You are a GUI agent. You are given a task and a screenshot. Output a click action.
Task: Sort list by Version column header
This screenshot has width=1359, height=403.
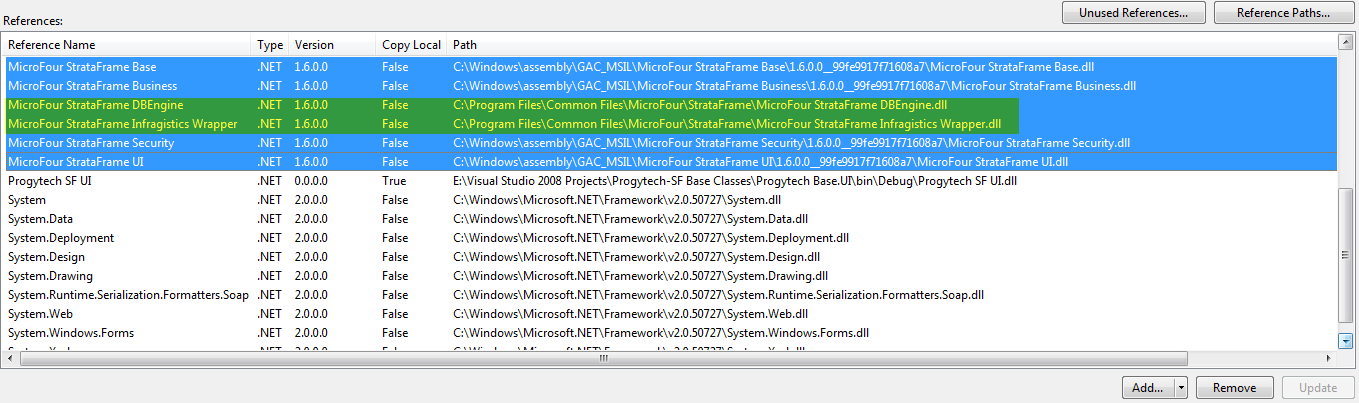tap(331, 45)
